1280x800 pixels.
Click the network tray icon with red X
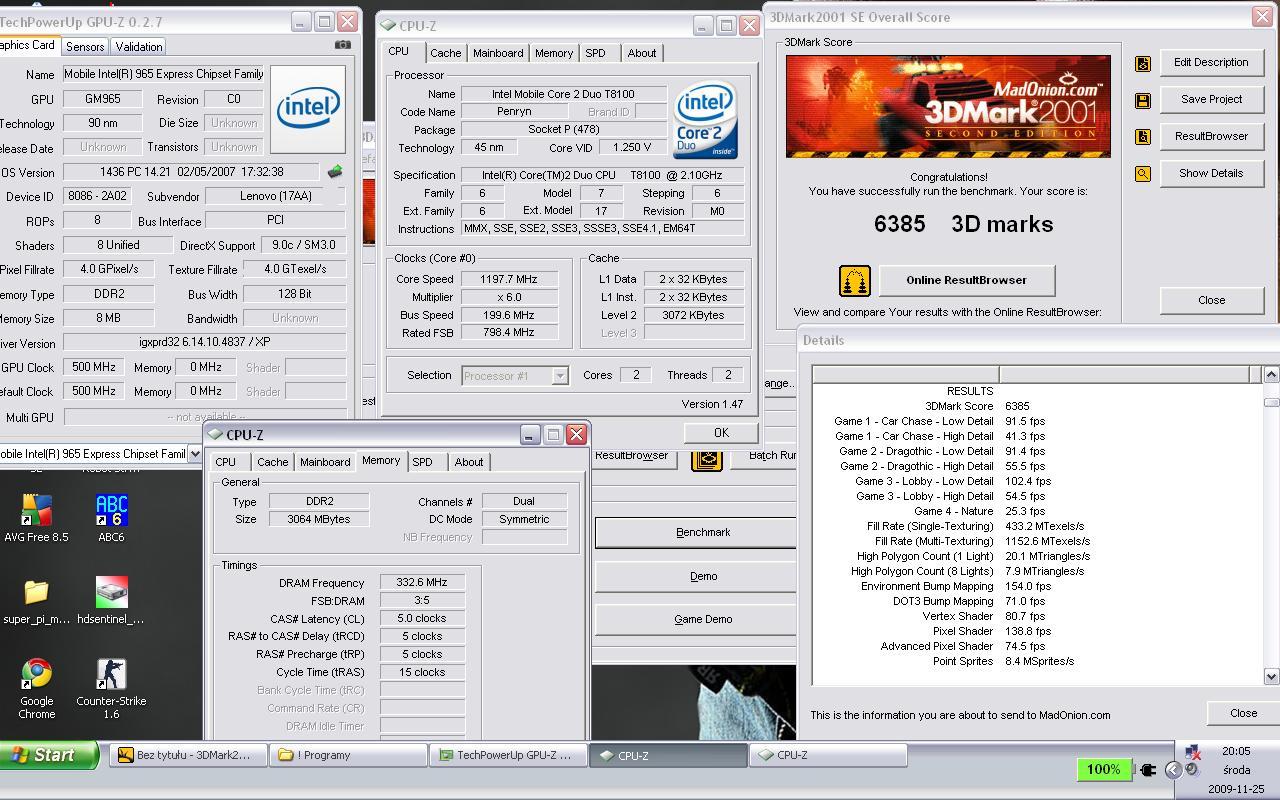1192,752
